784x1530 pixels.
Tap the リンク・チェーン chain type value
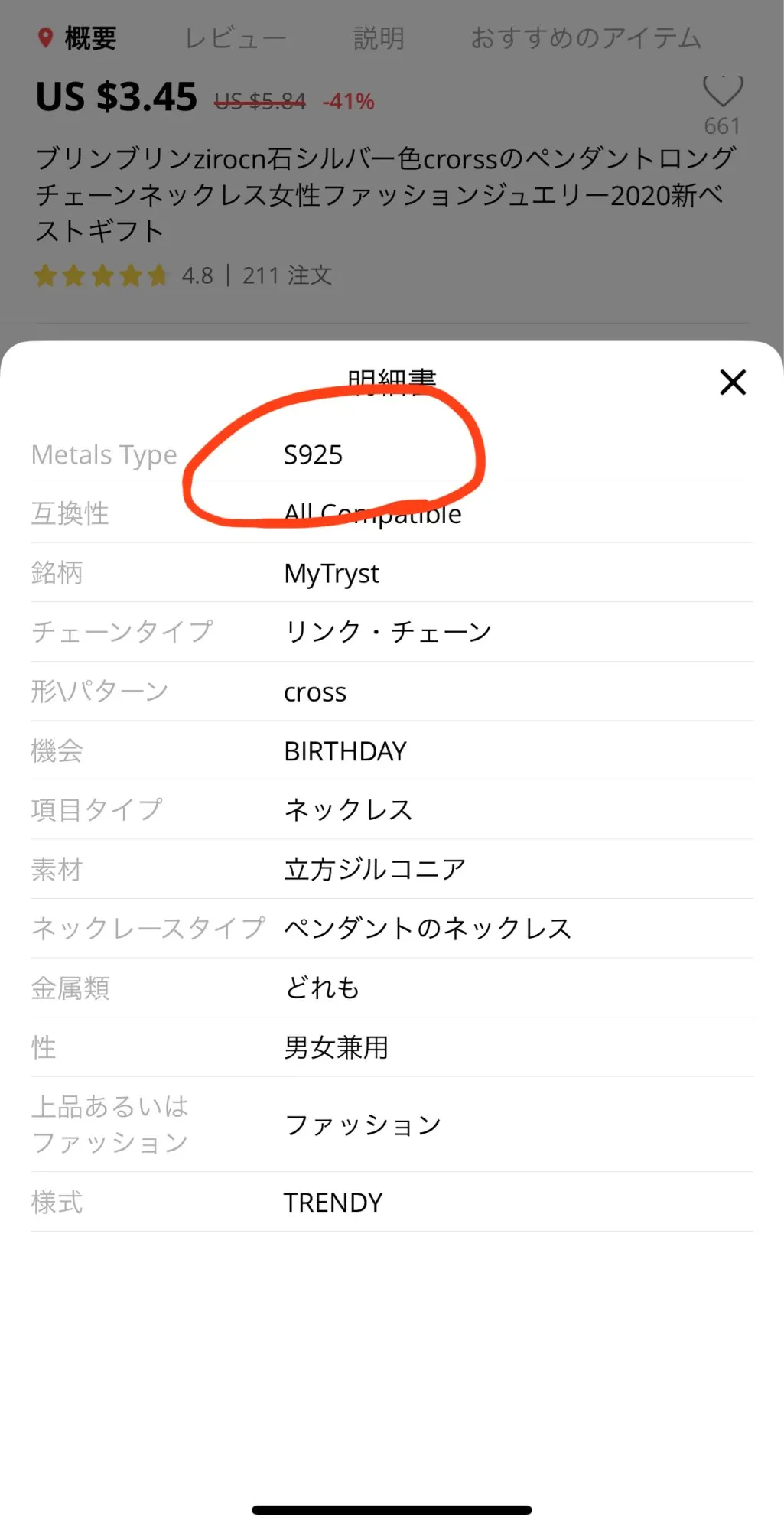[x=388, y=632]
